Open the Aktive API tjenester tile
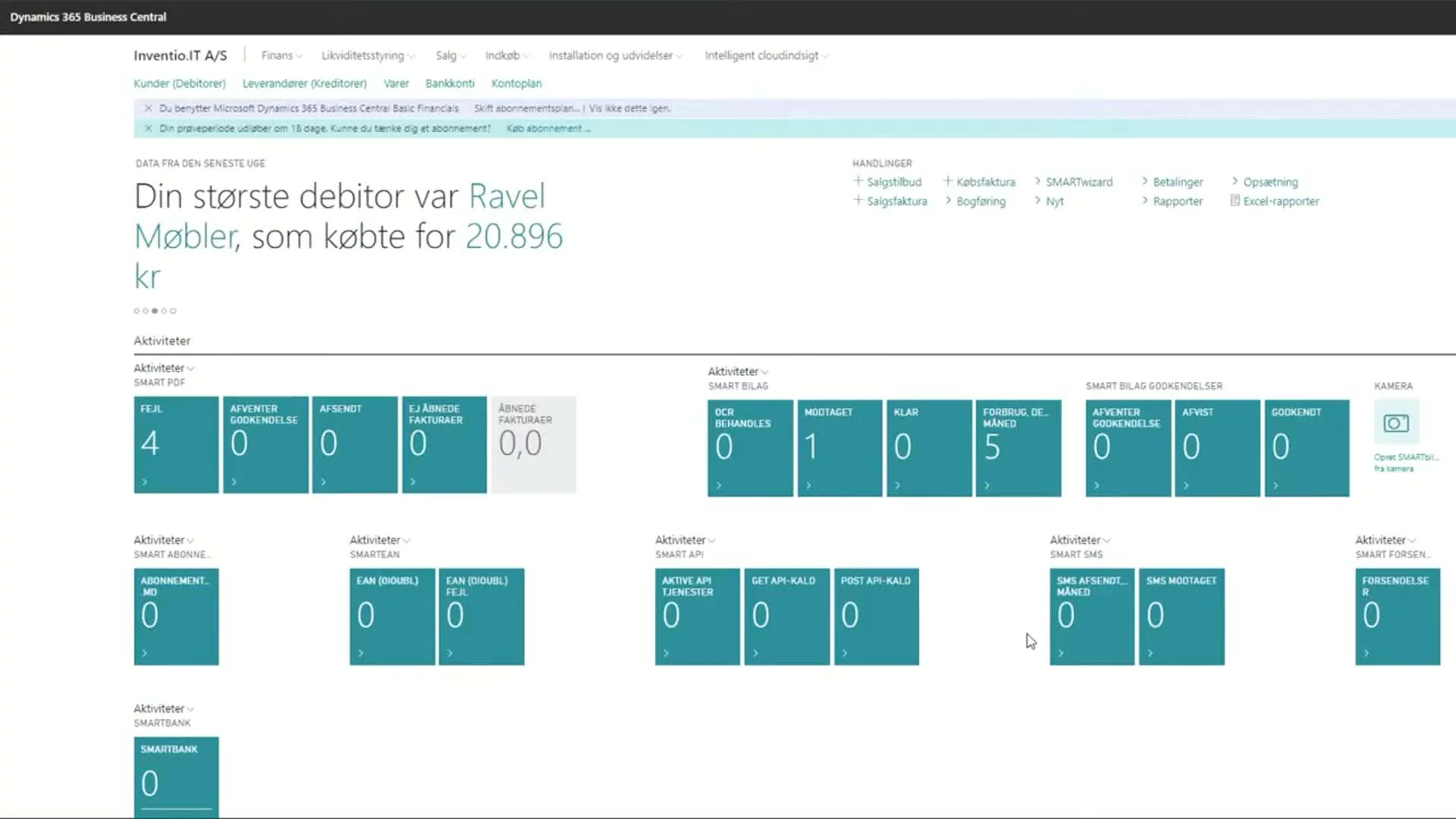 point(698,617)
